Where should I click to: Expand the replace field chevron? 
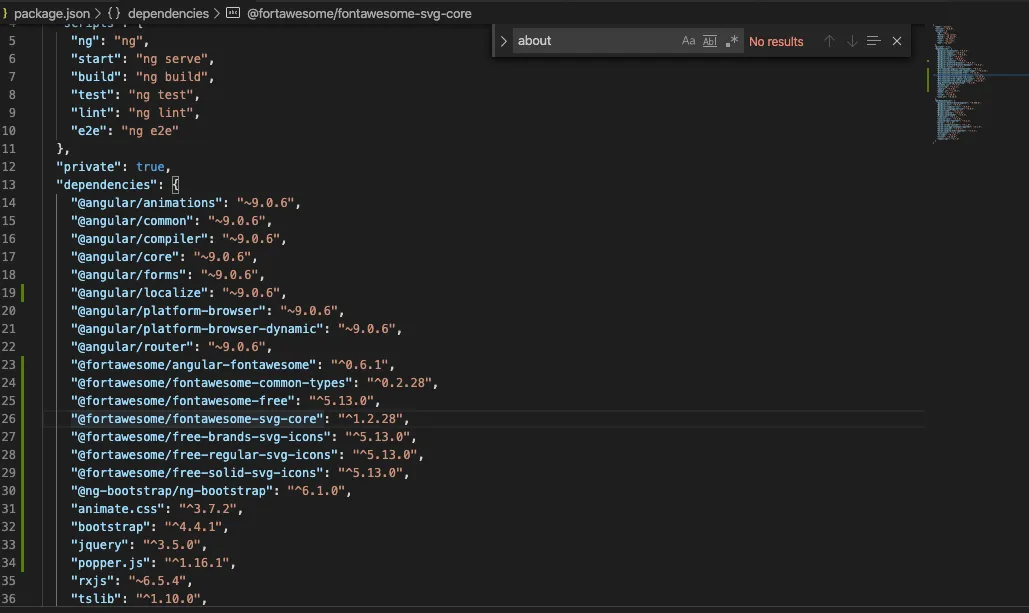[x=503, y=41]
